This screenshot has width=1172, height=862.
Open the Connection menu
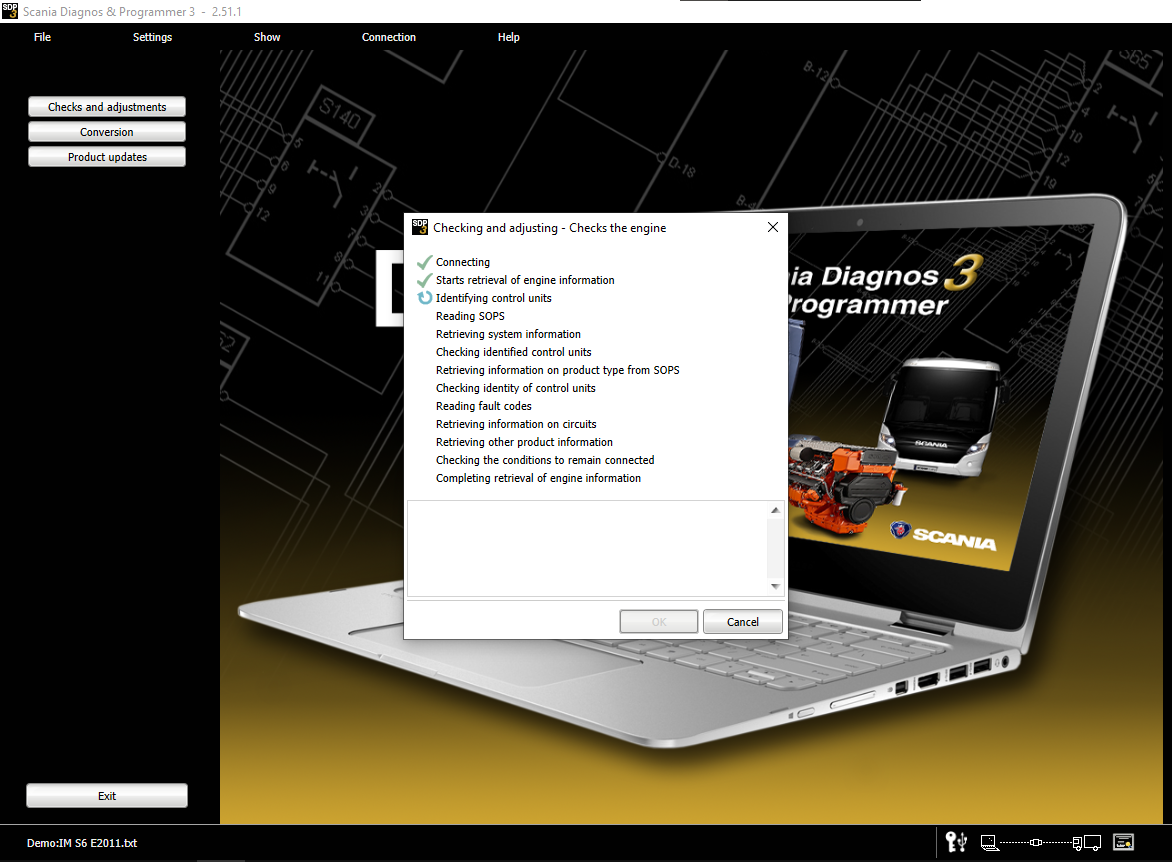pos(389,37)
